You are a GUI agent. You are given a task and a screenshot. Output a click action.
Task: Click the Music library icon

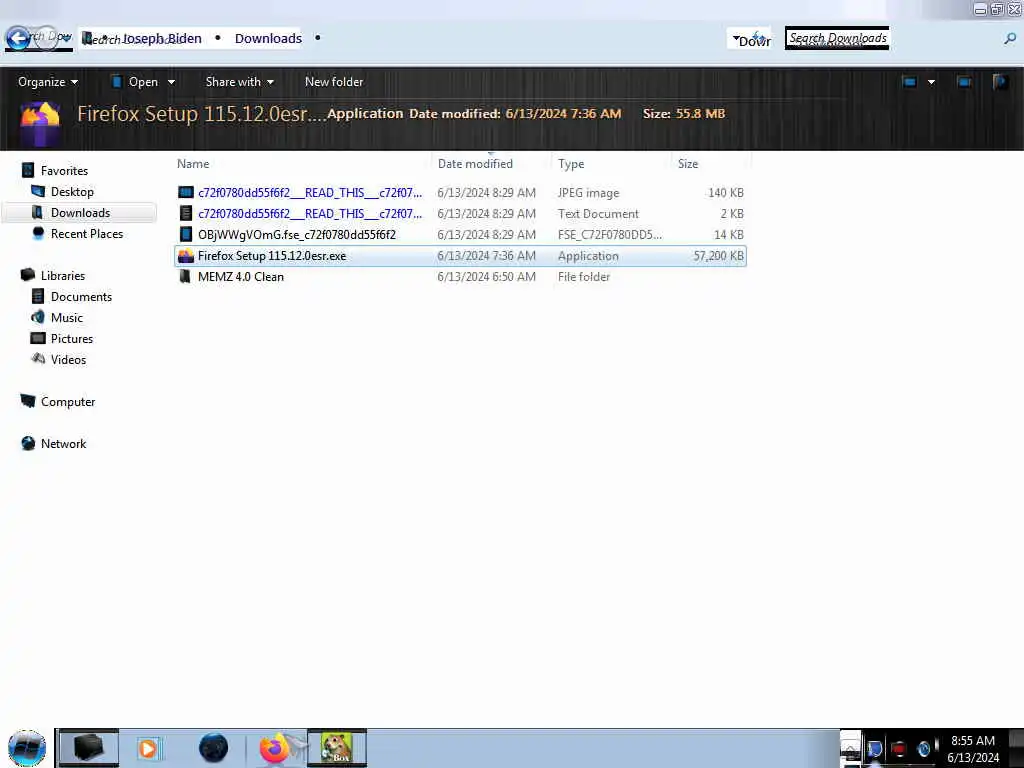[38, 317]
